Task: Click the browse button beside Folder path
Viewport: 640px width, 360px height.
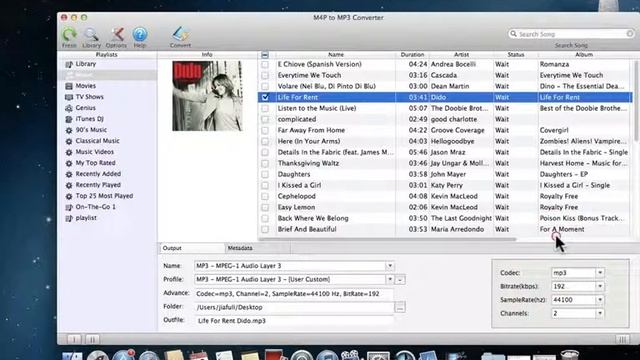Action: tap(400, 307)
